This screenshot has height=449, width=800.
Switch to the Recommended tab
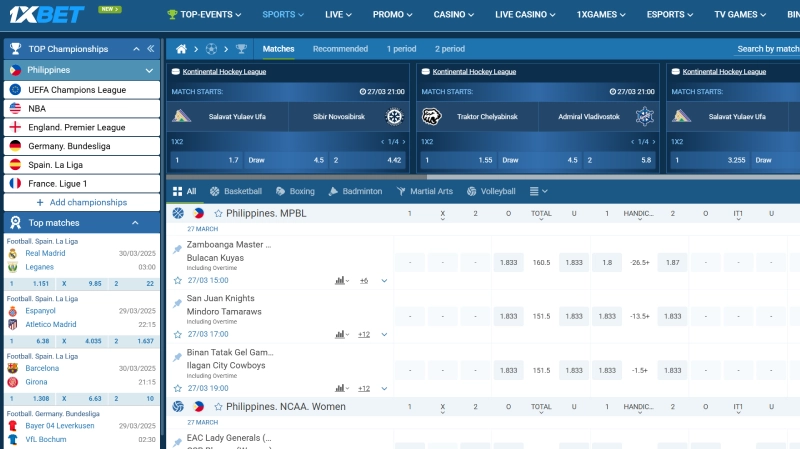(340, 49)
